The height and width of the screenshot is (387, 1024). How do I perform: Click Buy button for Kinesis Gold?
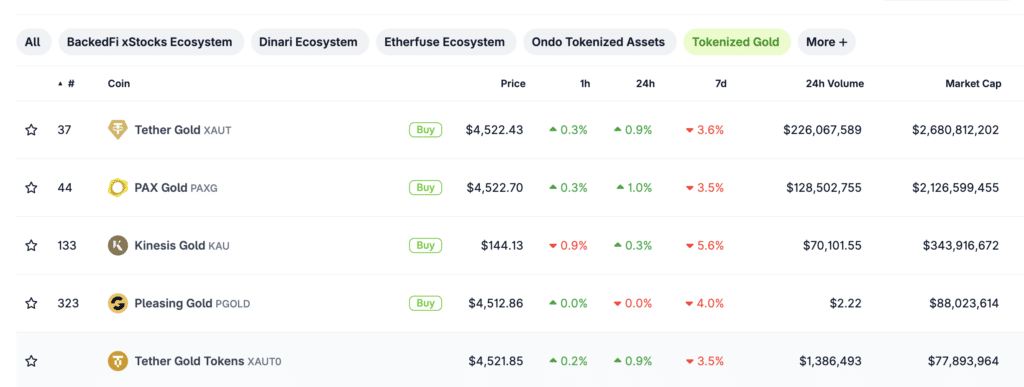pos(425,245)
